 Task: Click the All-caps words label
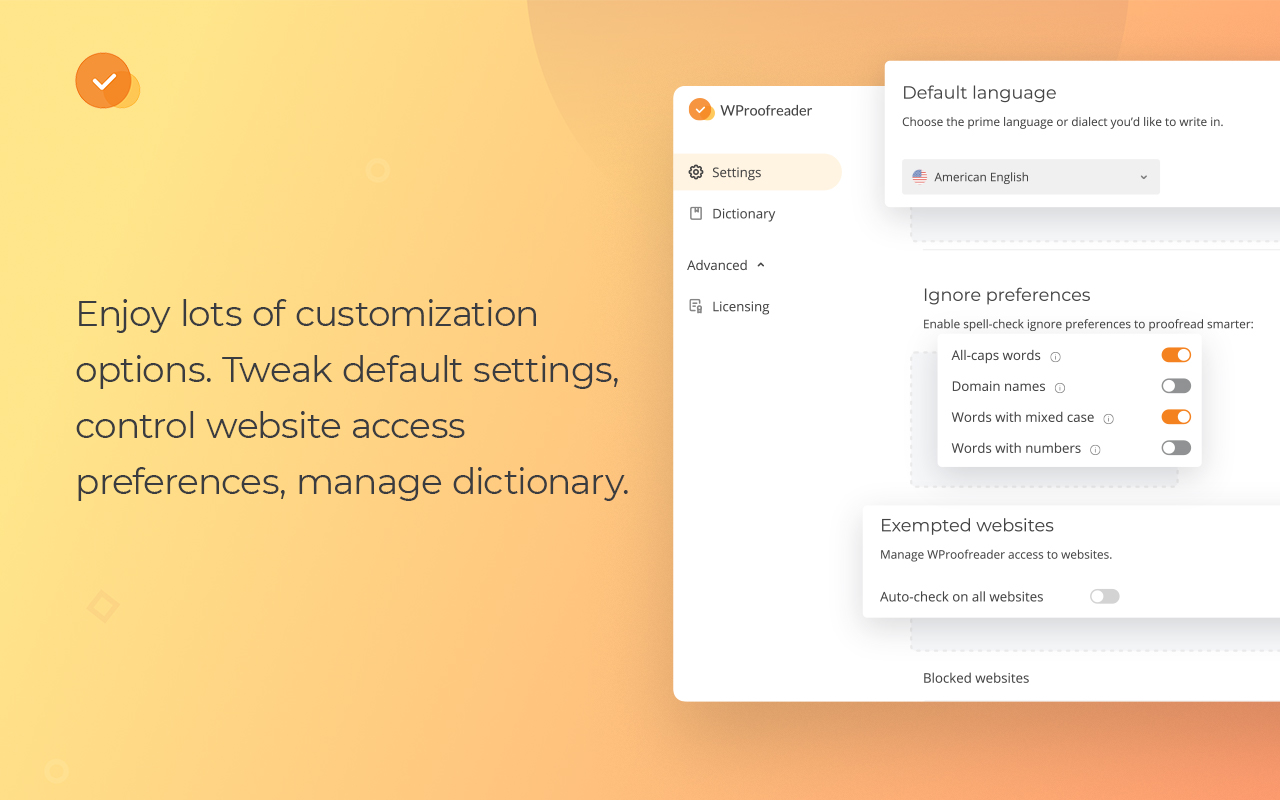coord(996,355)
